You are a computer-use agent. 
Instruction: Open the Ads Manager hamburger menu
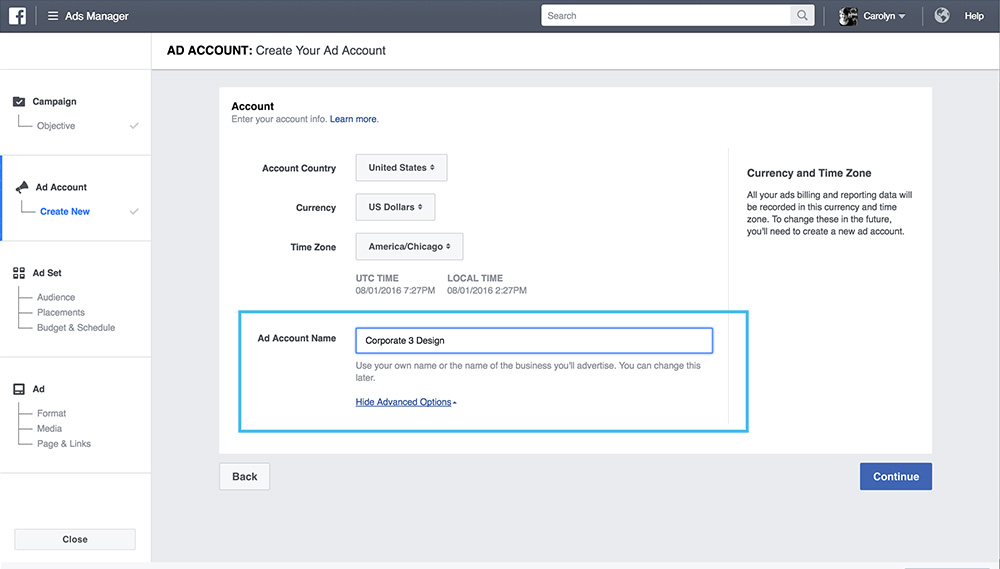click(x=53, y=16)
